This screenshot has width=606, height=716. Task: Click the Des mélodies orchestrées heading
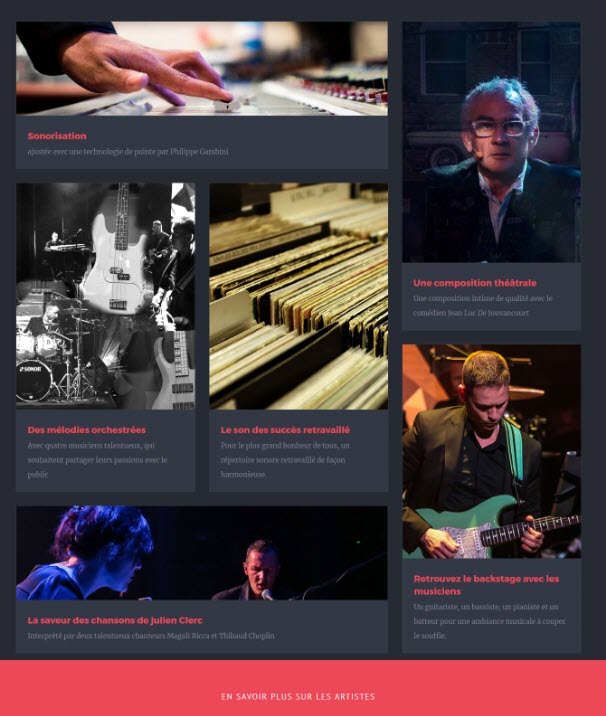point(87,430)
